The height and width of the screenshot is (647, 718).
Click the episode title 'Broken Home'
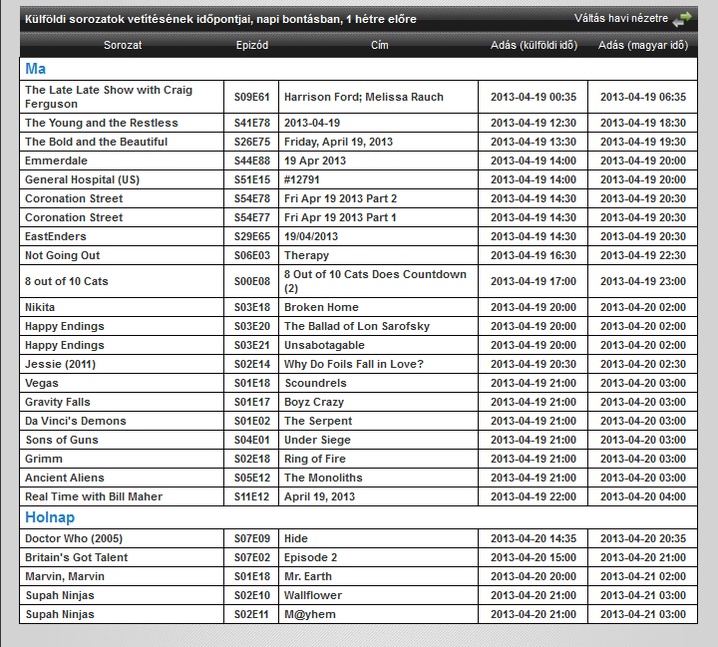point(321,307)
